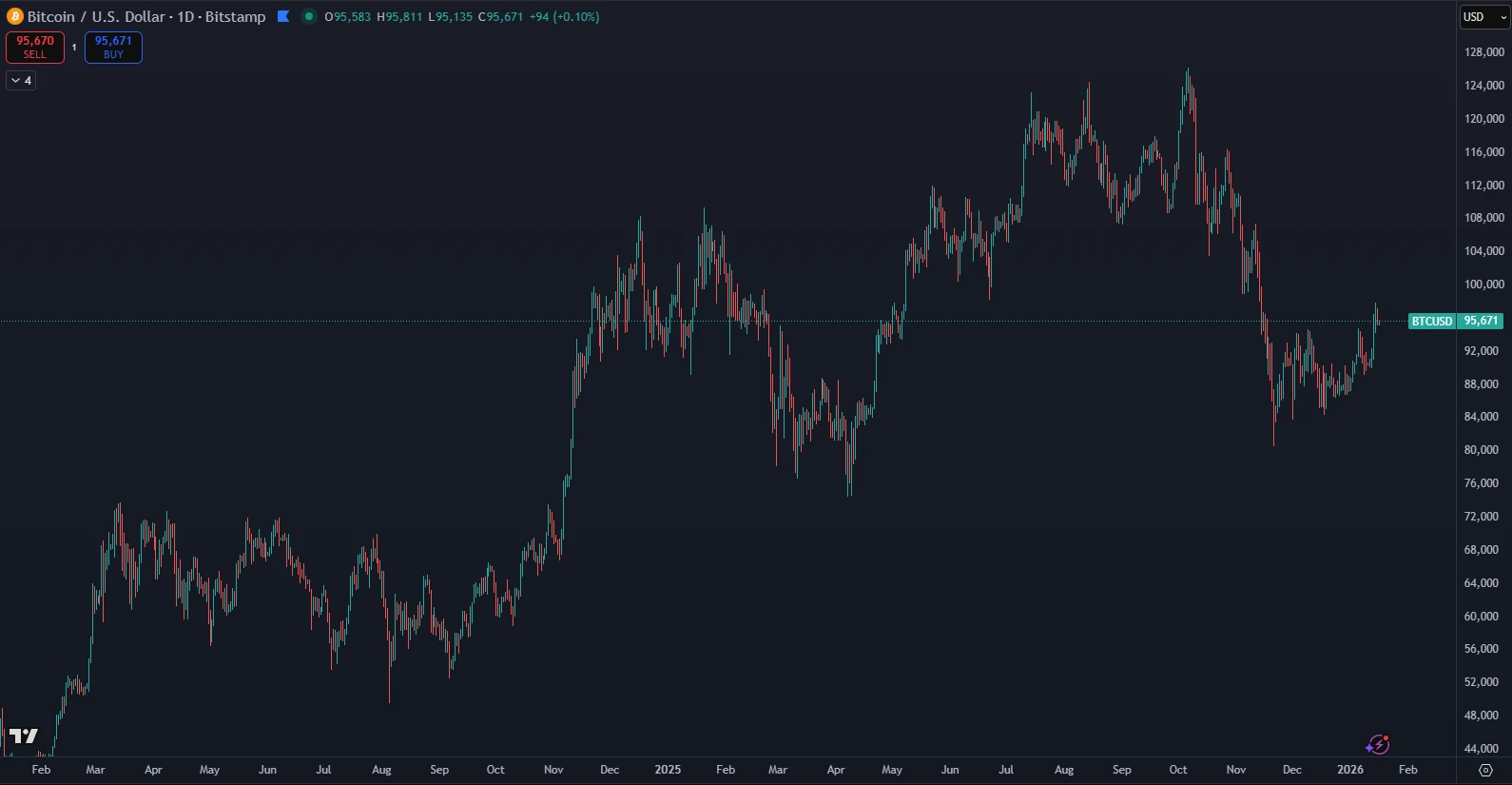Click the green market status dot
Viewport: 1512px width, 785px height.
point(308,16)
